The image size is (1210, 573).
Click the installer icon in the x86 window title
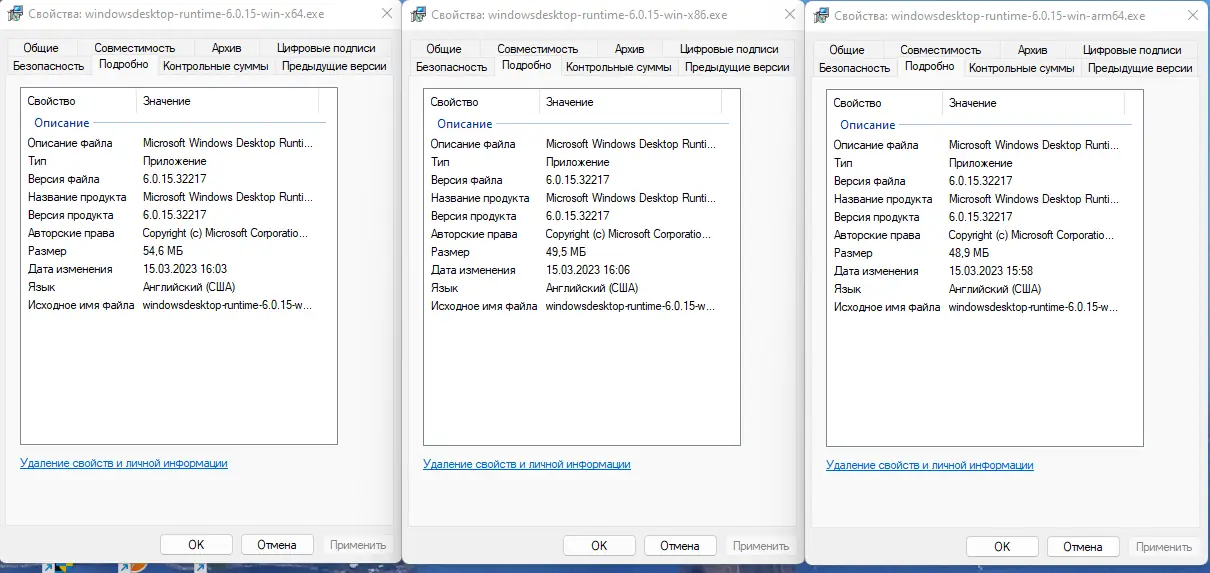[418, 15]
